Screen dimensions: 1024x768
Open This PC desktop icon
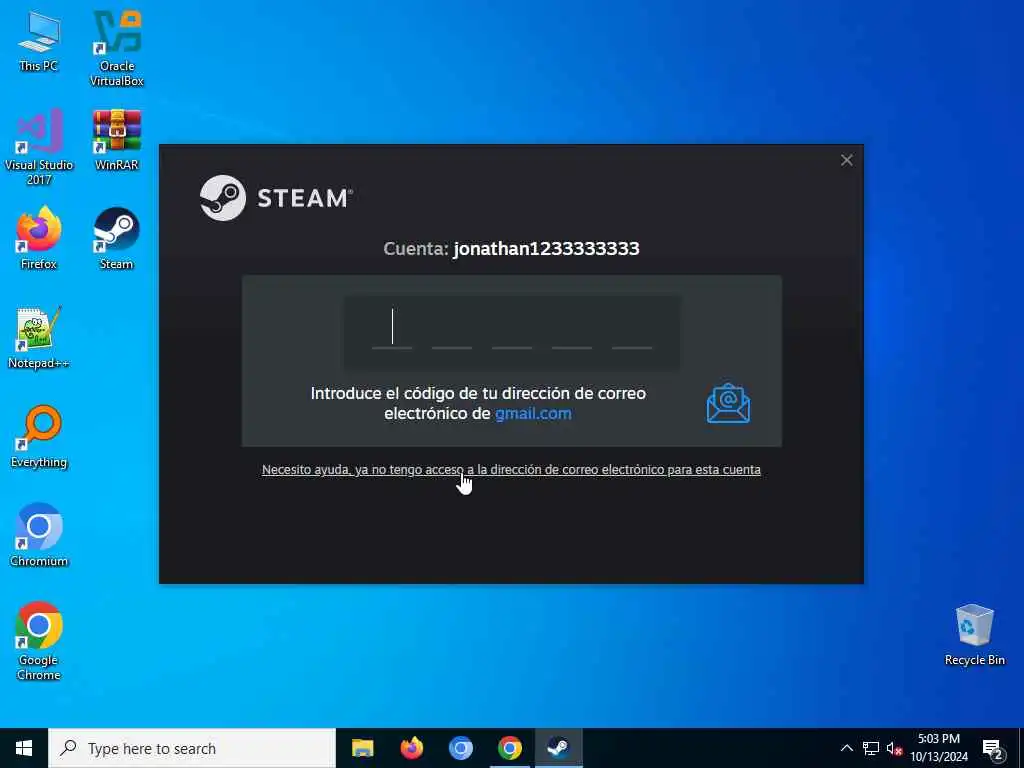(x=39, y=40)
